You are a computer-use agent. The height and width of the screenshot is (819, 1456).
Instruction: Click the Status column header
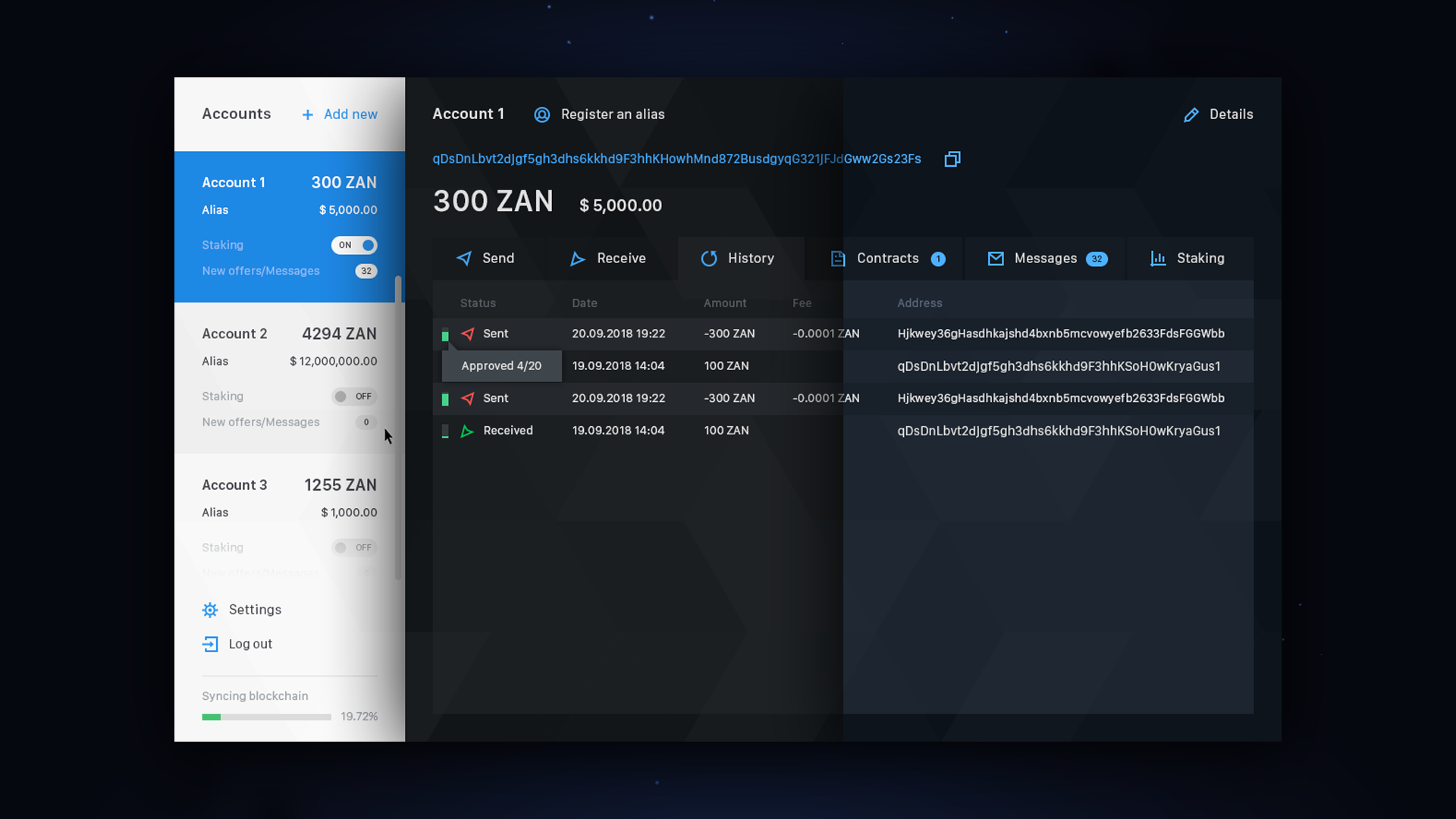click(x=478, y=303)
